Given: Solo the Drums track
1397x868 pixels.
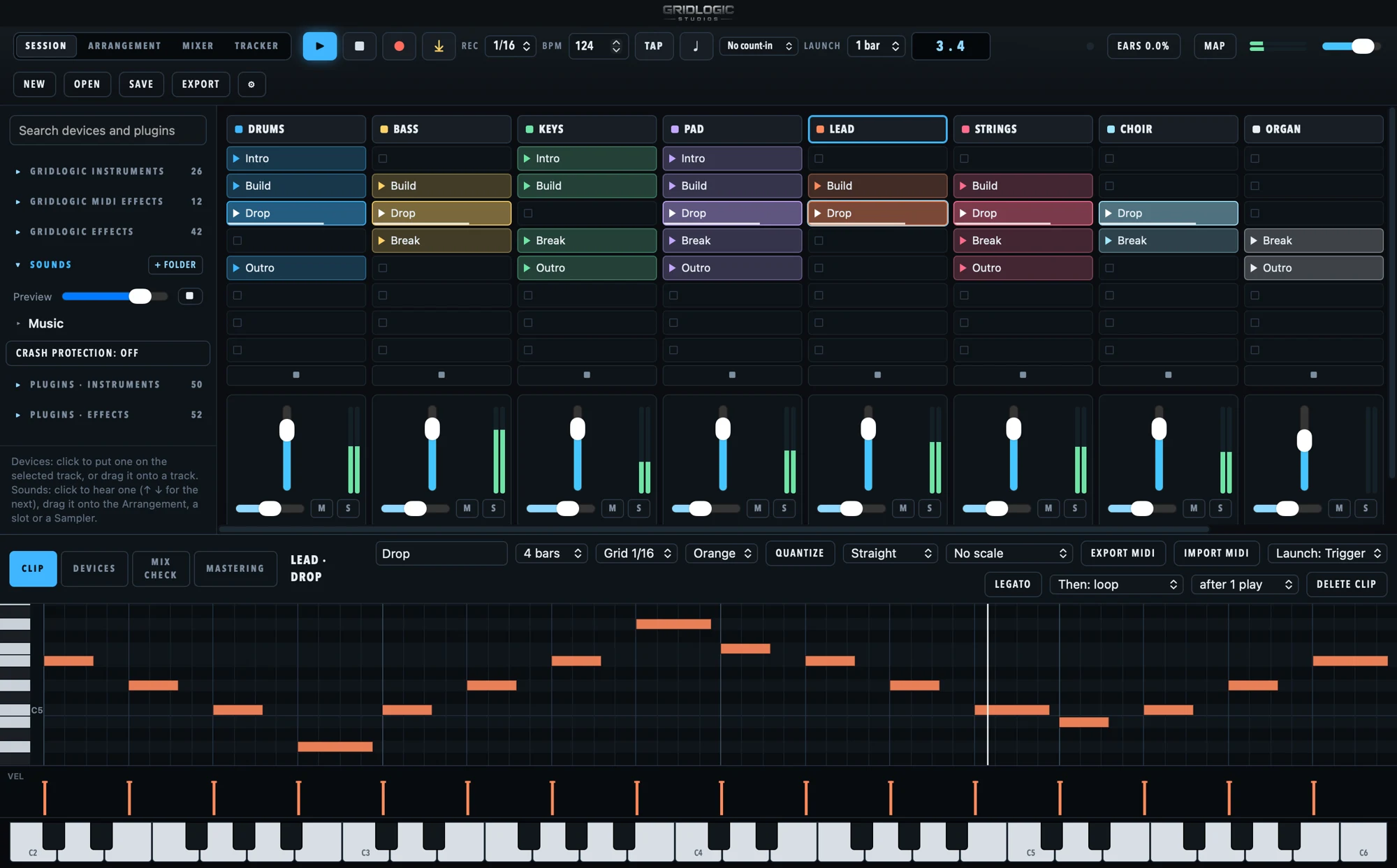Looking at the screenshot, I should 348,508.
